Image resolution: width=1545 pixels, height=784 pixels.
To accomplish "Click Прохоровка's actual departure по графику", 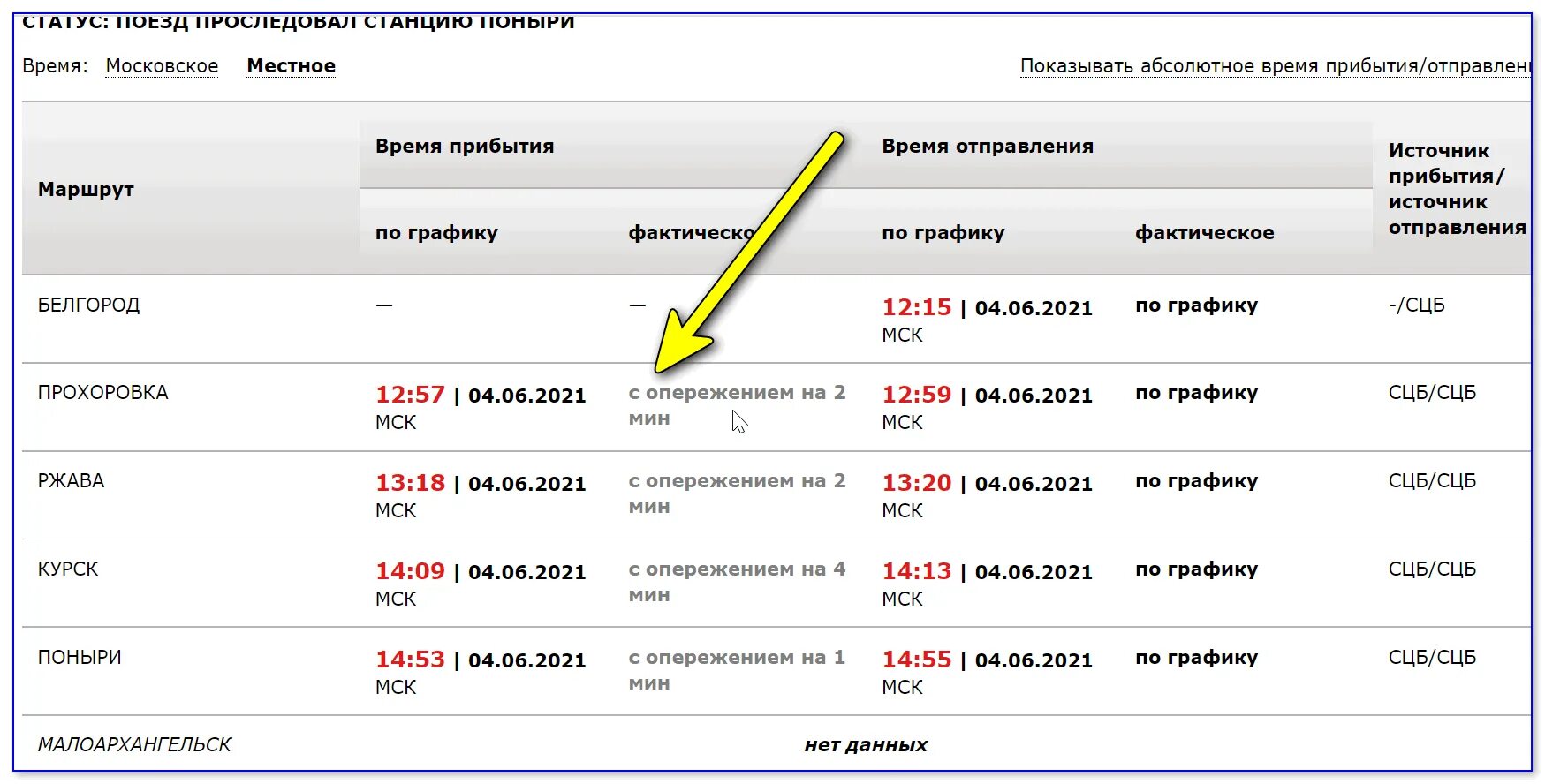I will 1196,393.
